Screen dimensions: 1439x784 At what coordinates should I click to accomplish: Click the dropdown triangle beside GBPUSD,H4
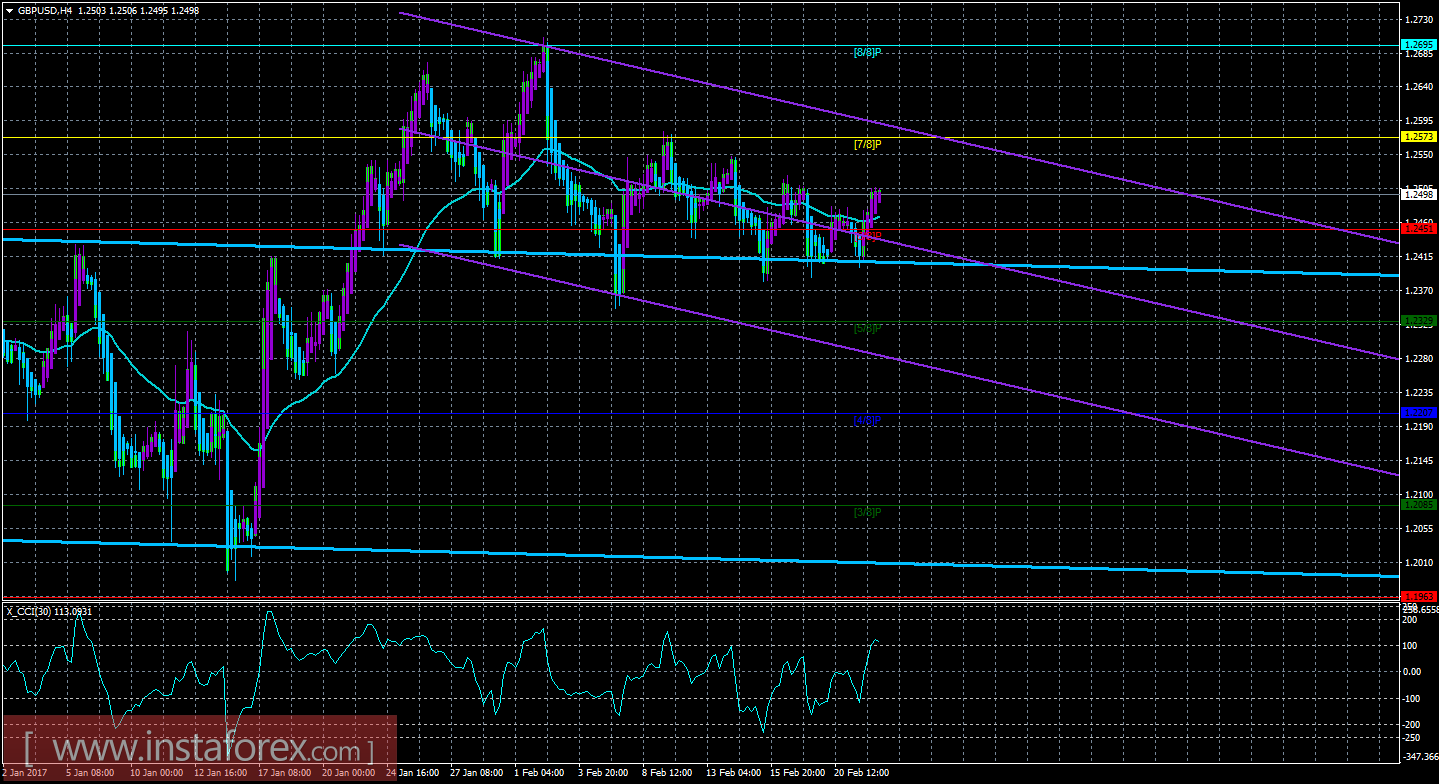(8, 9)
